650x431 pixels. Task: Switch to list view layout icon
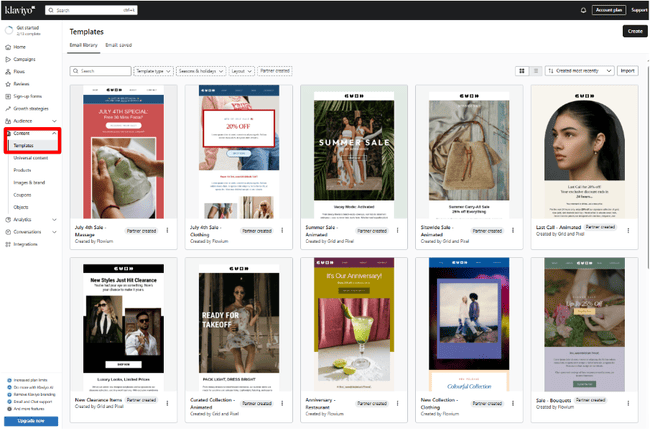pos(536,71)
